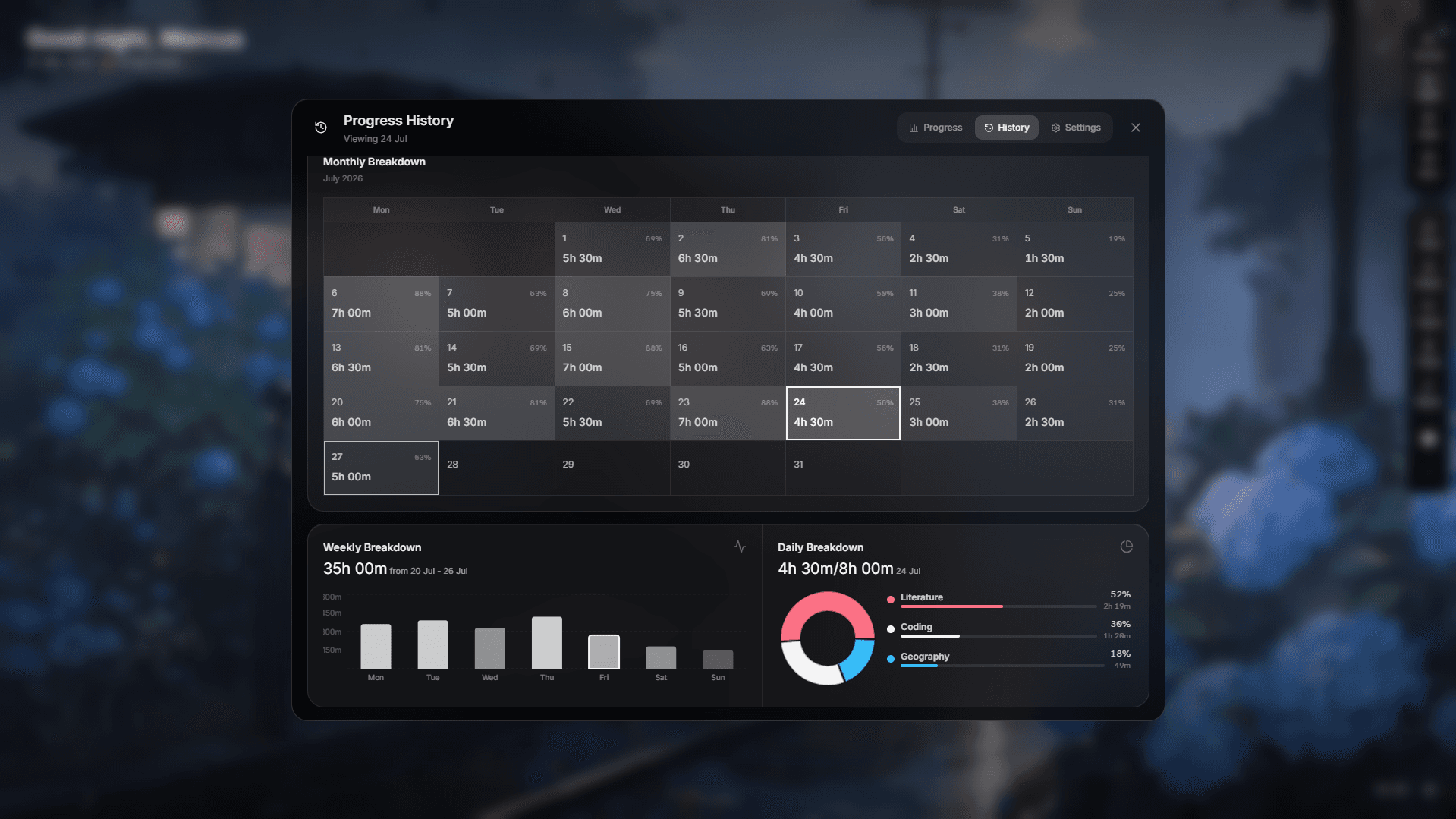Select July 2 with 6h 30m

point(728,249)
